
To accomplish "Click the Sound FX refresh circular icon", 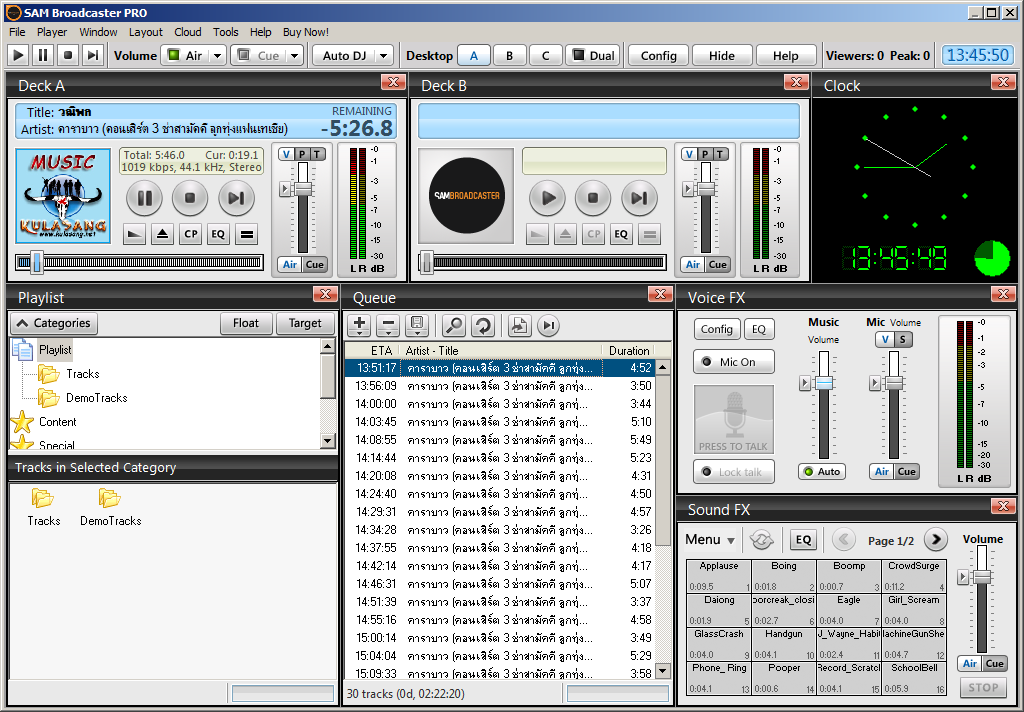I will tap(761, 540).
